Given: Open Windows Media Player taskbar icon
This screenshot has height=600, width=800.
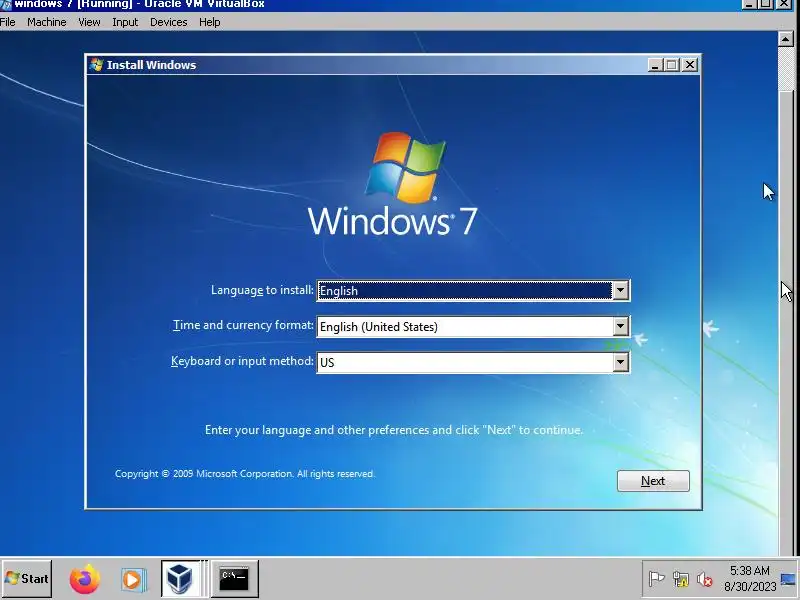Looking at the screenshot, I should (x=133, y=580).
